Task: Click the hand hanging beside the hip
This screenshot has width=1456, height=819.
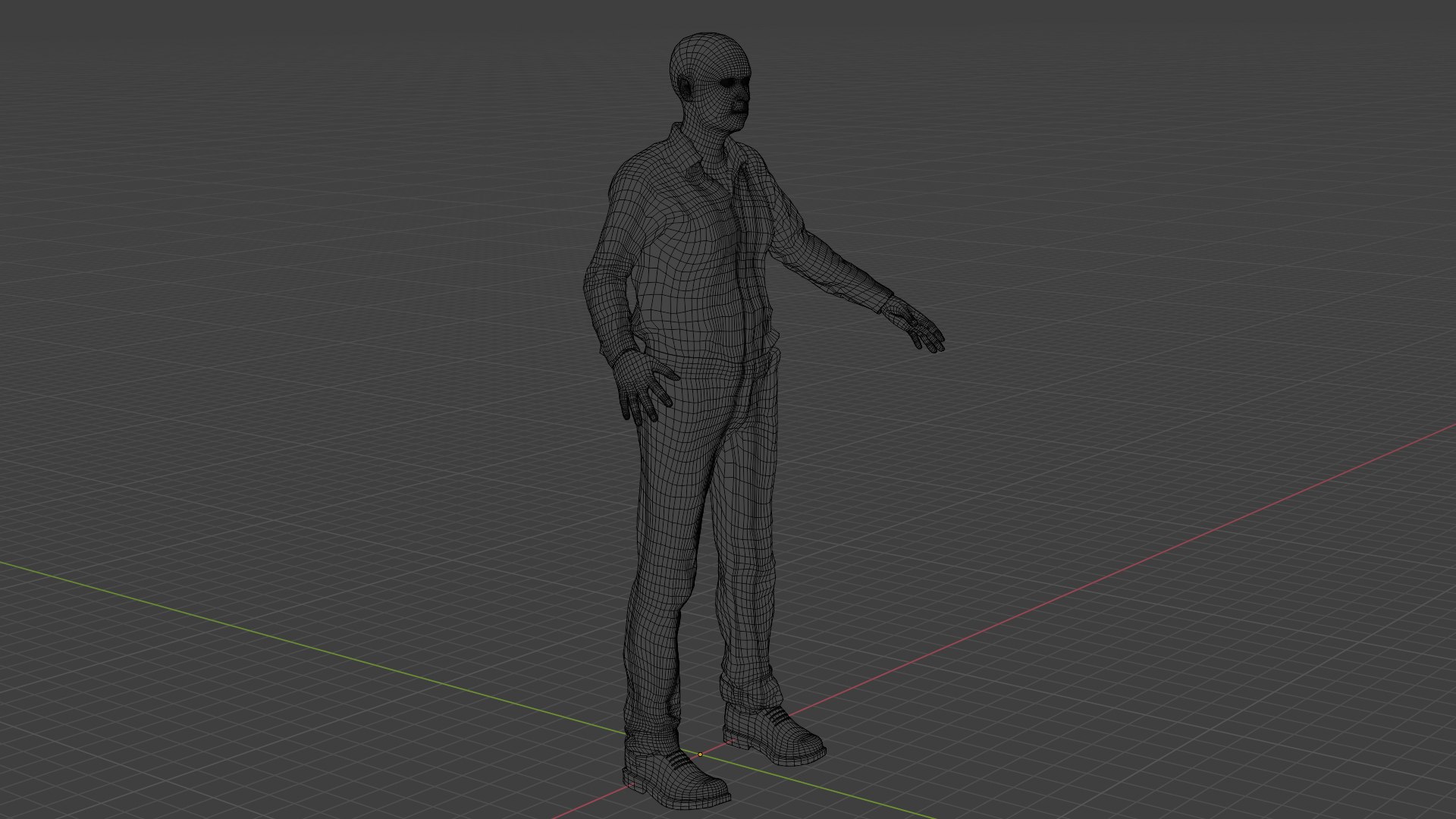Action: tap(644, 387)
